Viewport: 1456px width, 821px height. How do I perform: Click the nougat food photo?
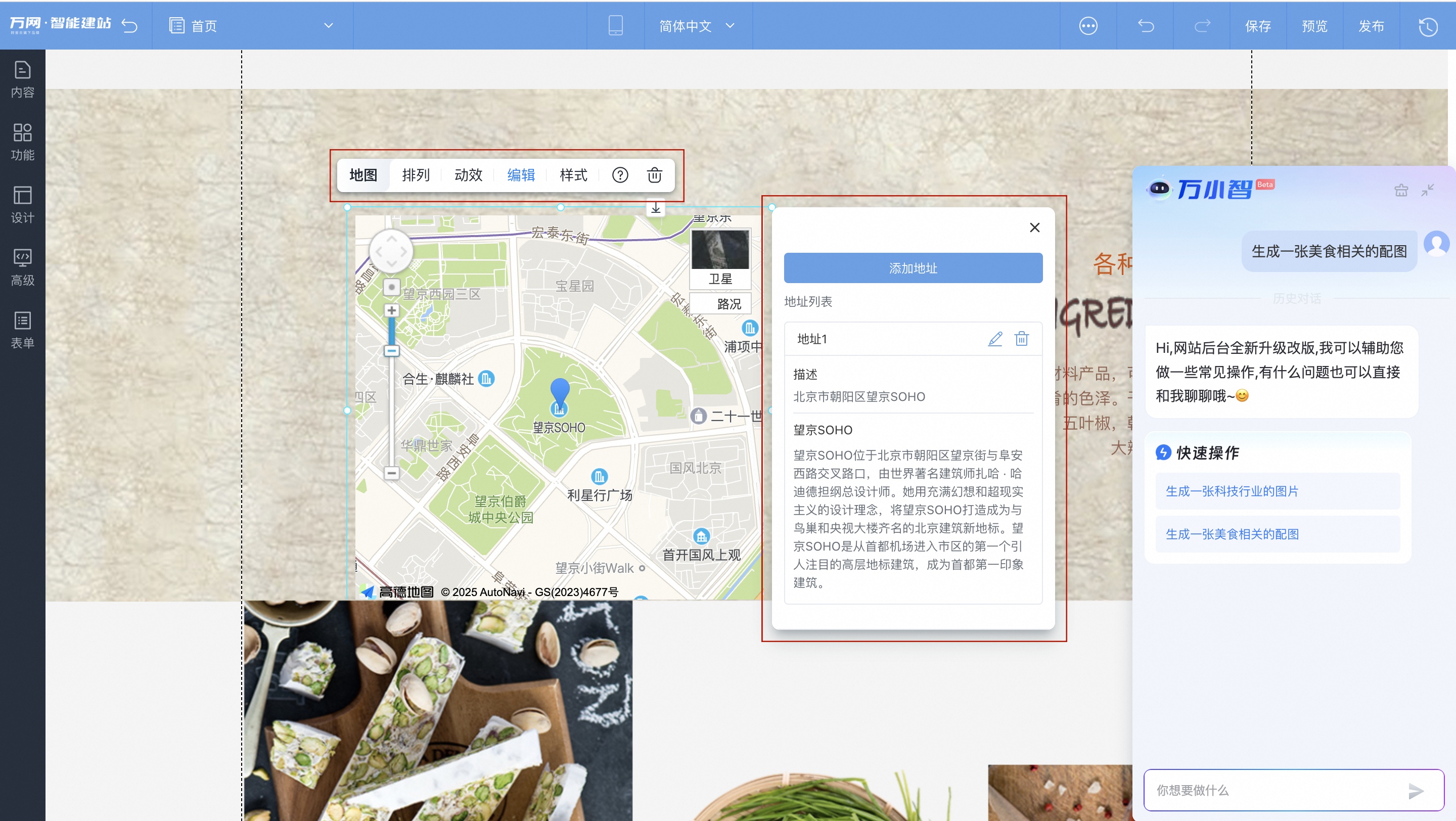[x=438, y=710]
